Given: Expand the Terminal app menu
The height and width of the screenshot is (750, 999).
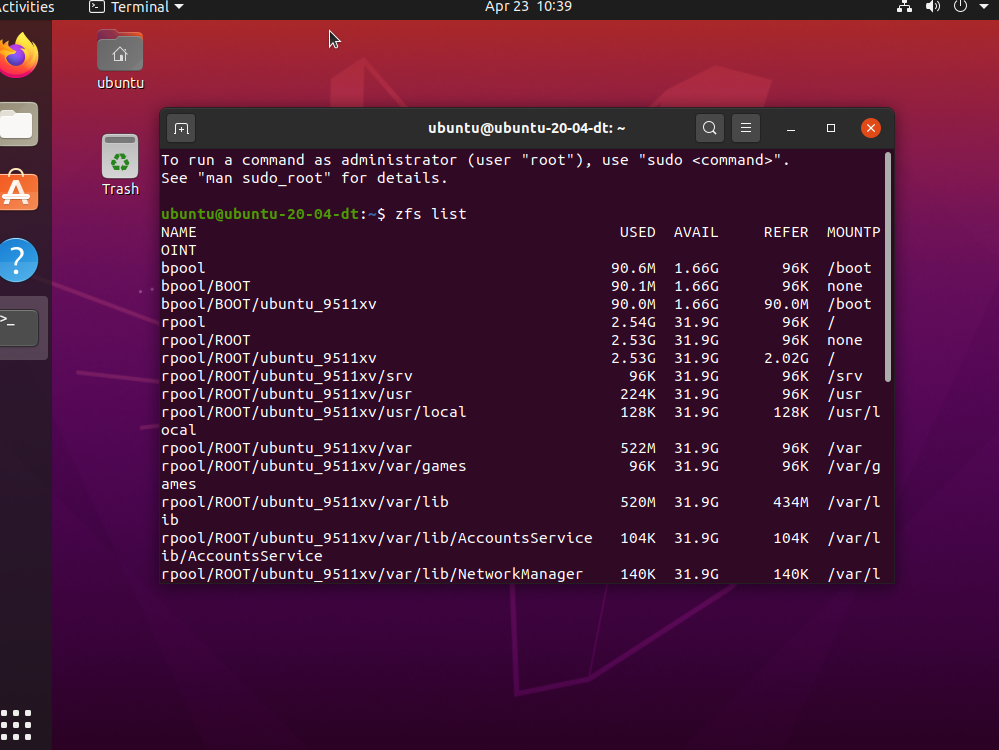Looking at the screenshot, I should pos(136,7).
